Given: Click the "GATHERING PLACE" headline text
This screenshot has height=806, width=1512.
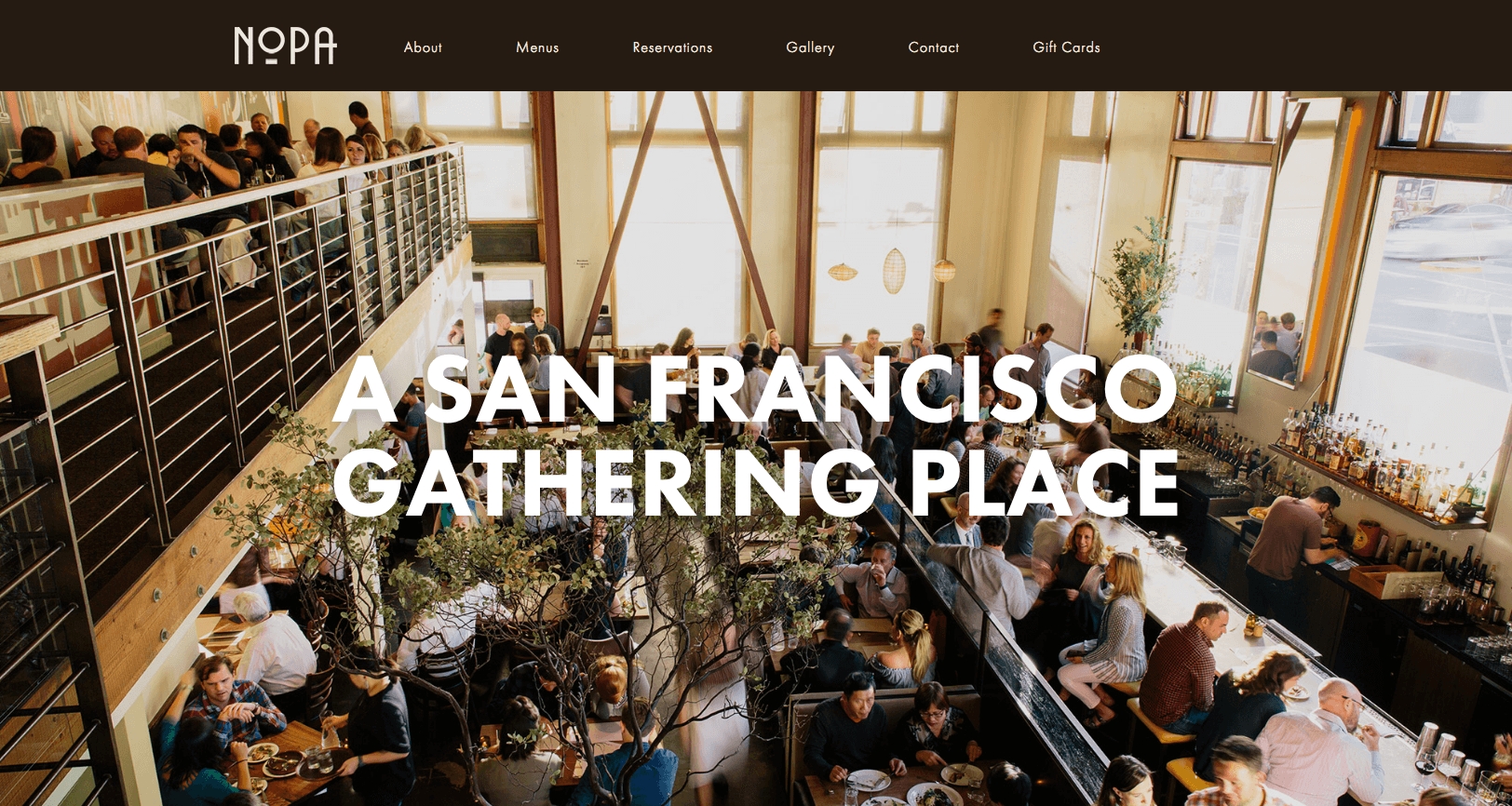Looking at the screenshot, I should tap(756, 482).
